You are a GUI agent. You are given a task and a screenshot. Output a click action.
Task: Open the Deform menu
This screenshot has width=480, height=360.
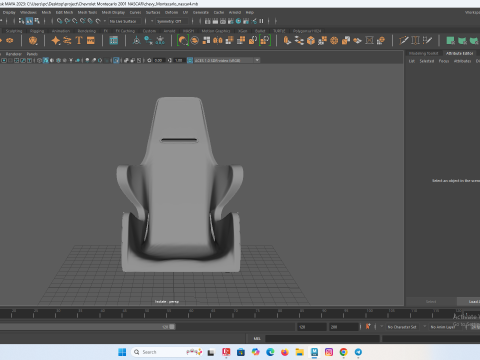point(171,12)
